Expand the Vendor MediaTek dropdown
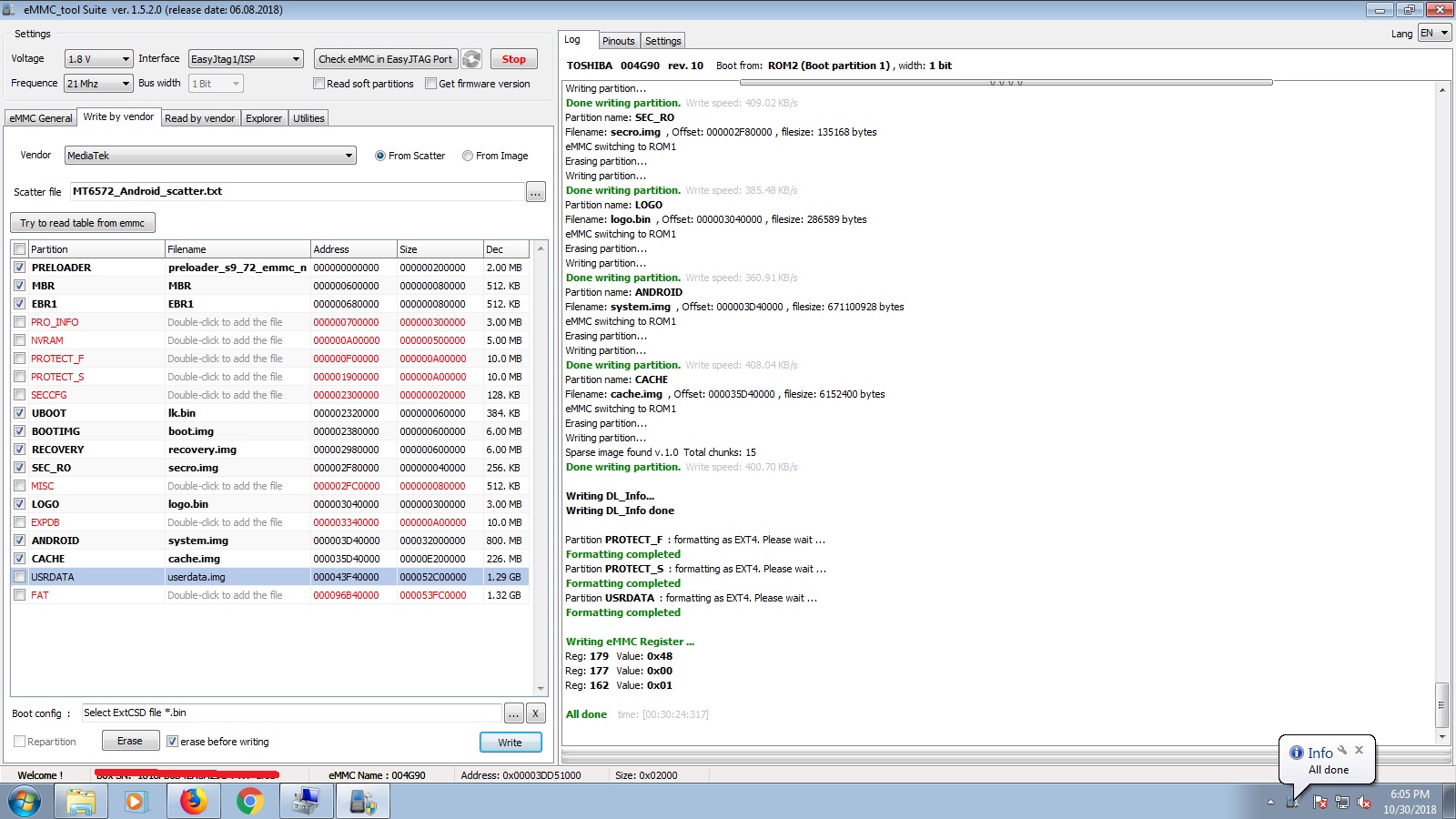This screenshot has height=819, width=1456. click(210, 156)
